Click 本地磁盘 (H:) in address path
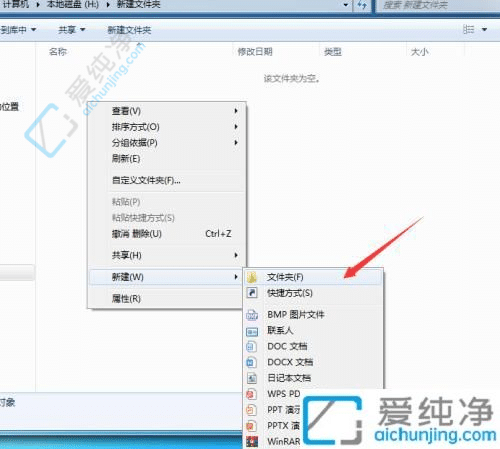Screen dimensions: 500x449 click(73, 5)
